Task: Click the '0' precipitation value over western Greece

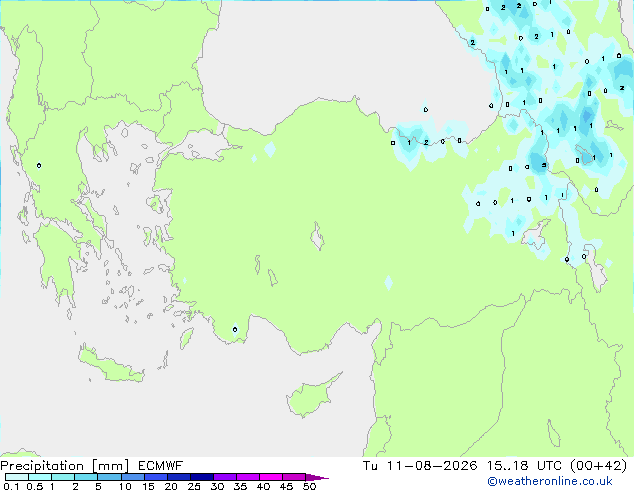Action: (39, 166)
